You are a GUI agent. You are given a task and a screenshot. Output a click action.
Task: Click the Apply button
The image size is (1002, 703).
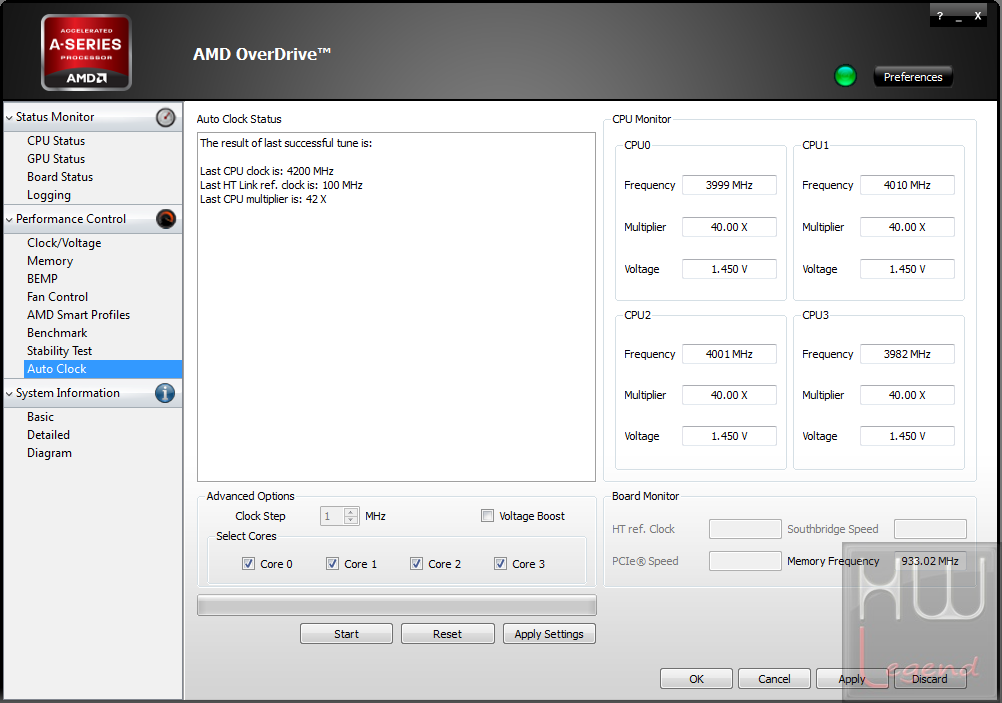[852, 679]
